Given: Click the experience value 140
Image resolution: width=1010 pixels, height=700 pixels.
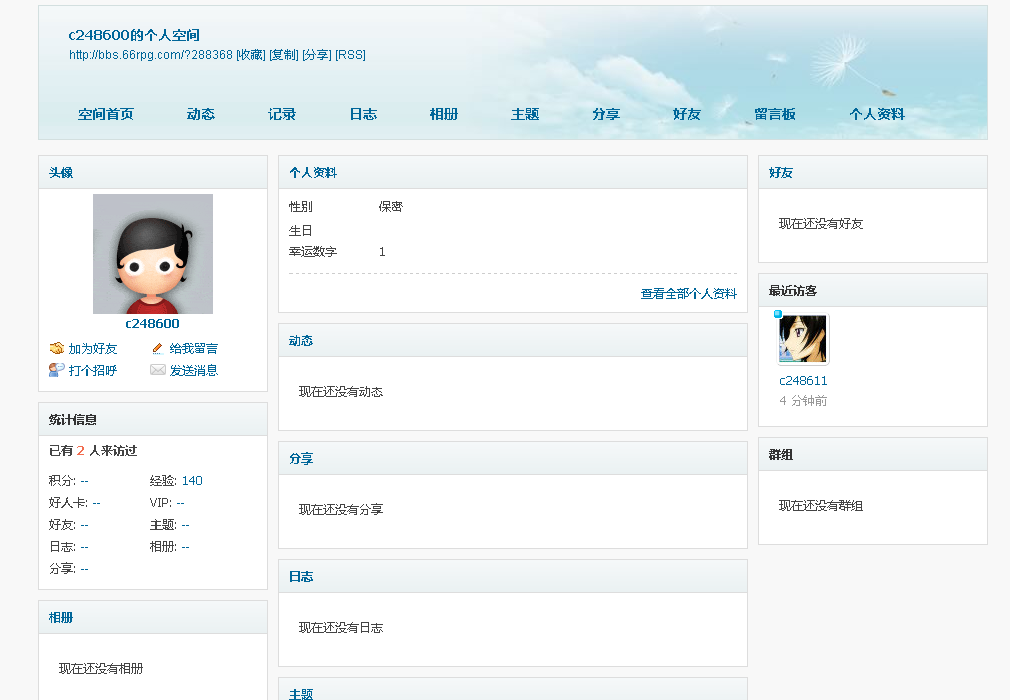Looking at the screenshot, I should pos(192,480).
